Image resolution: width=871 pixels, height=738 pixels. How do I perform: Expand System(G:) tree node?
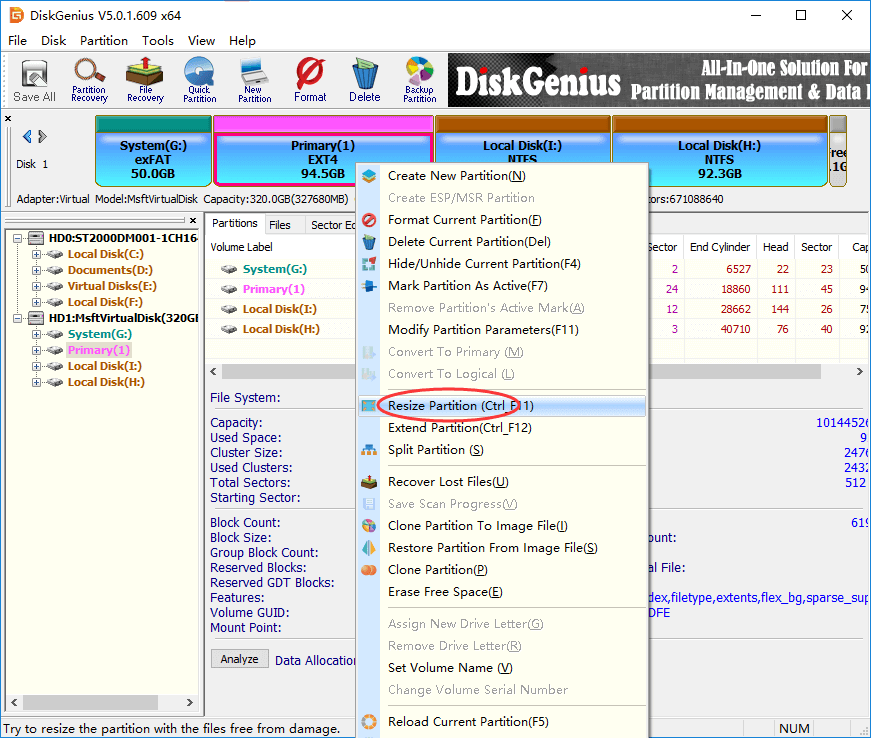tap(37, 334)
